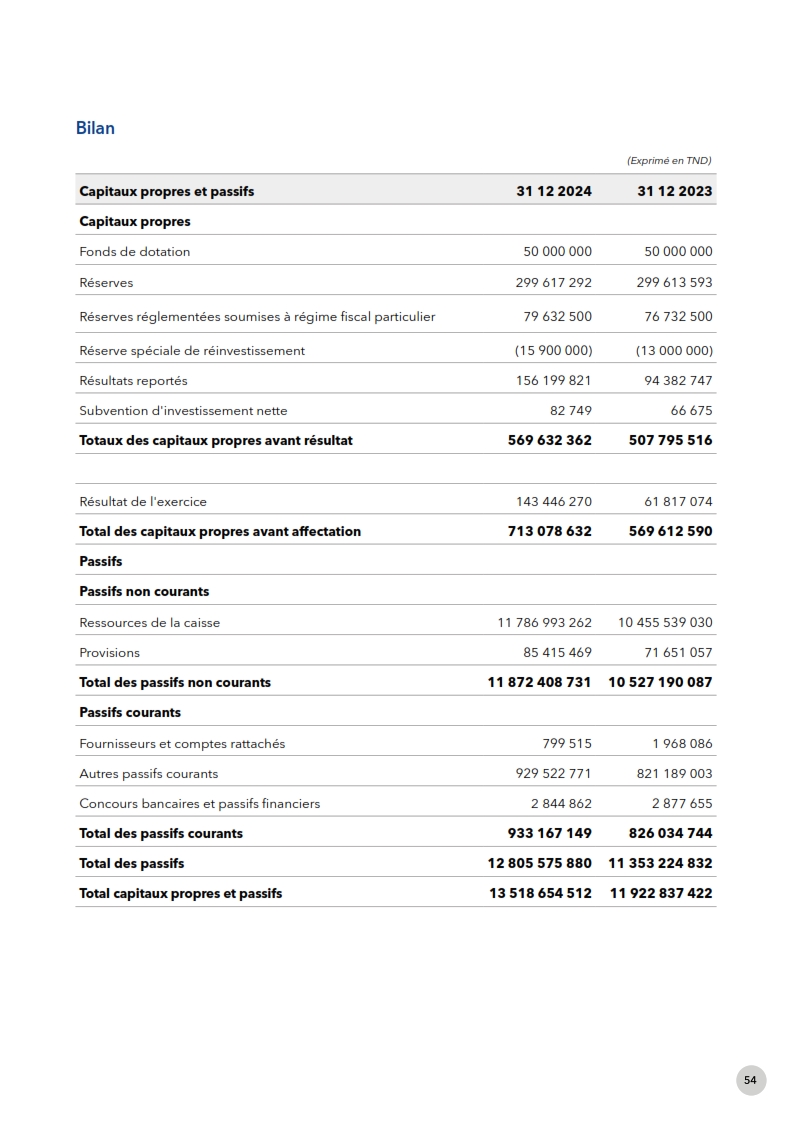Image resolution: width=793 pixels, height=1122 pixels.
Task: Click the Ressources de la caisse label
Action: point(149,623)
